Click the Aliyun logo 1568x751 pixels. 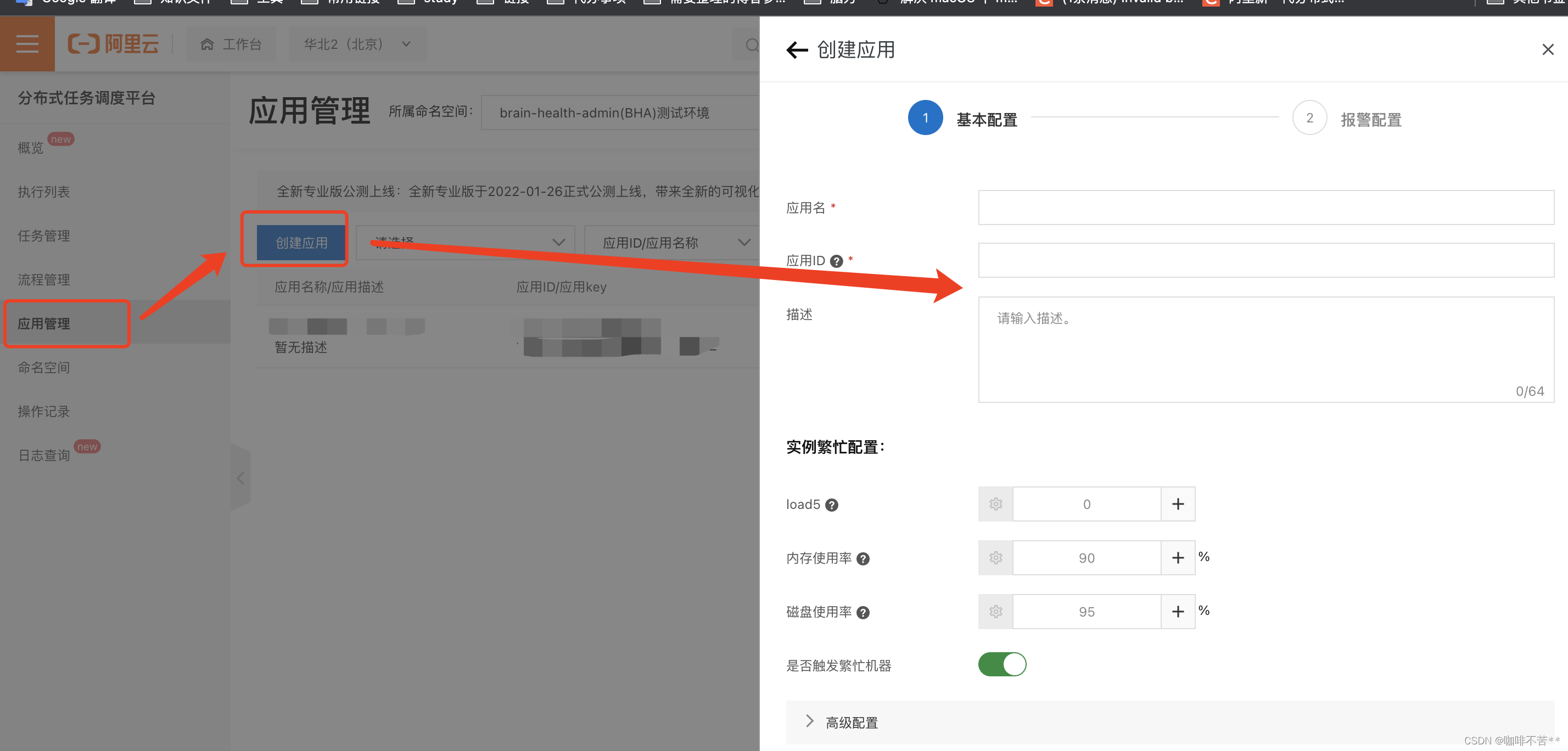point(113,44)
